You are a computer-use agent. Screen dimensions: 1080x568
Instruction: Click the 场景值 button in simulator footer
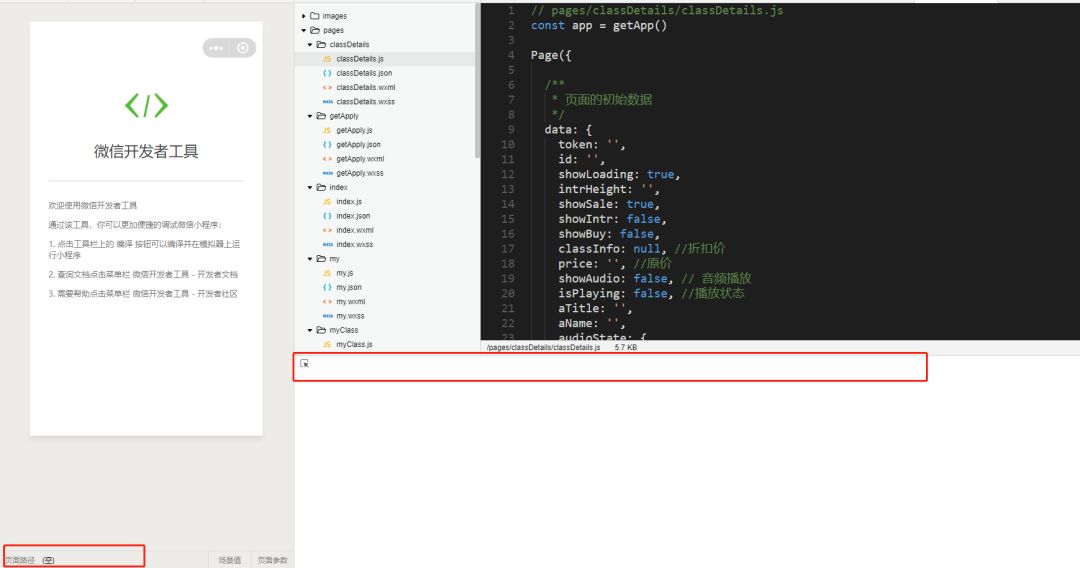tap(230, 560)
